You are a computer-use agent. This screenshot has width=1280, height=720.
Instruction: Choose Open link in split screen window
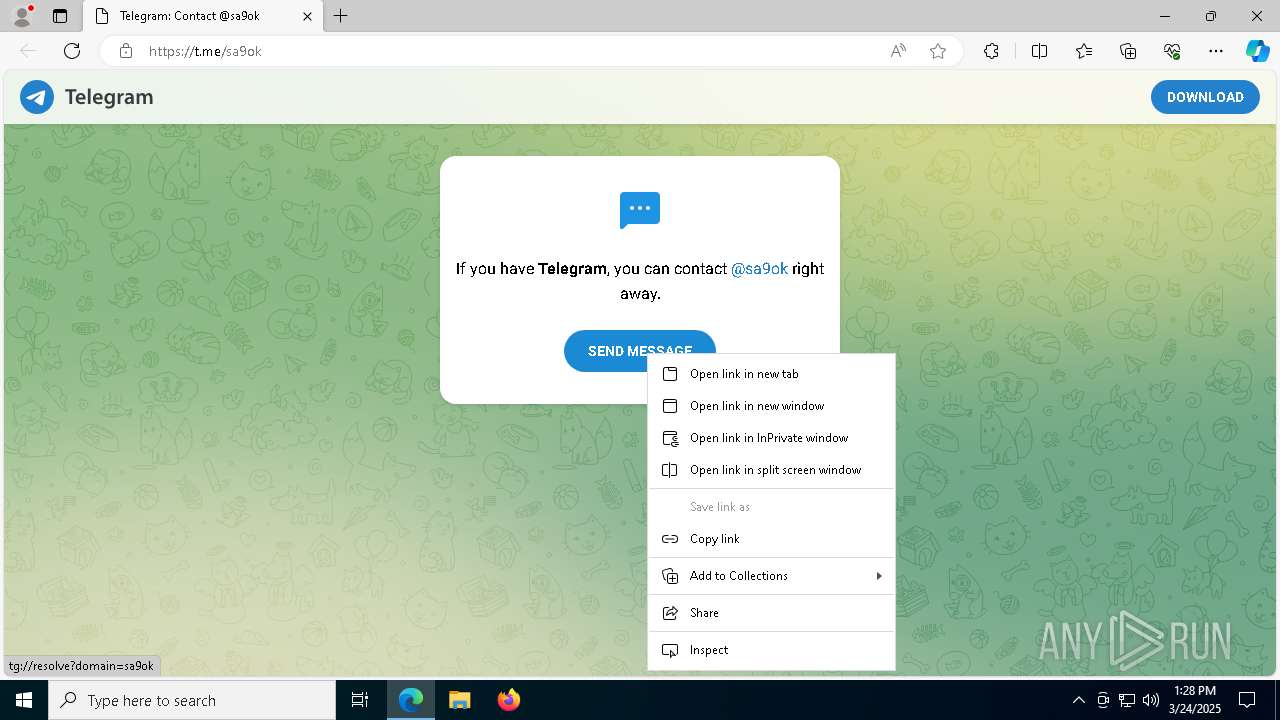click(x=771, y=470)
